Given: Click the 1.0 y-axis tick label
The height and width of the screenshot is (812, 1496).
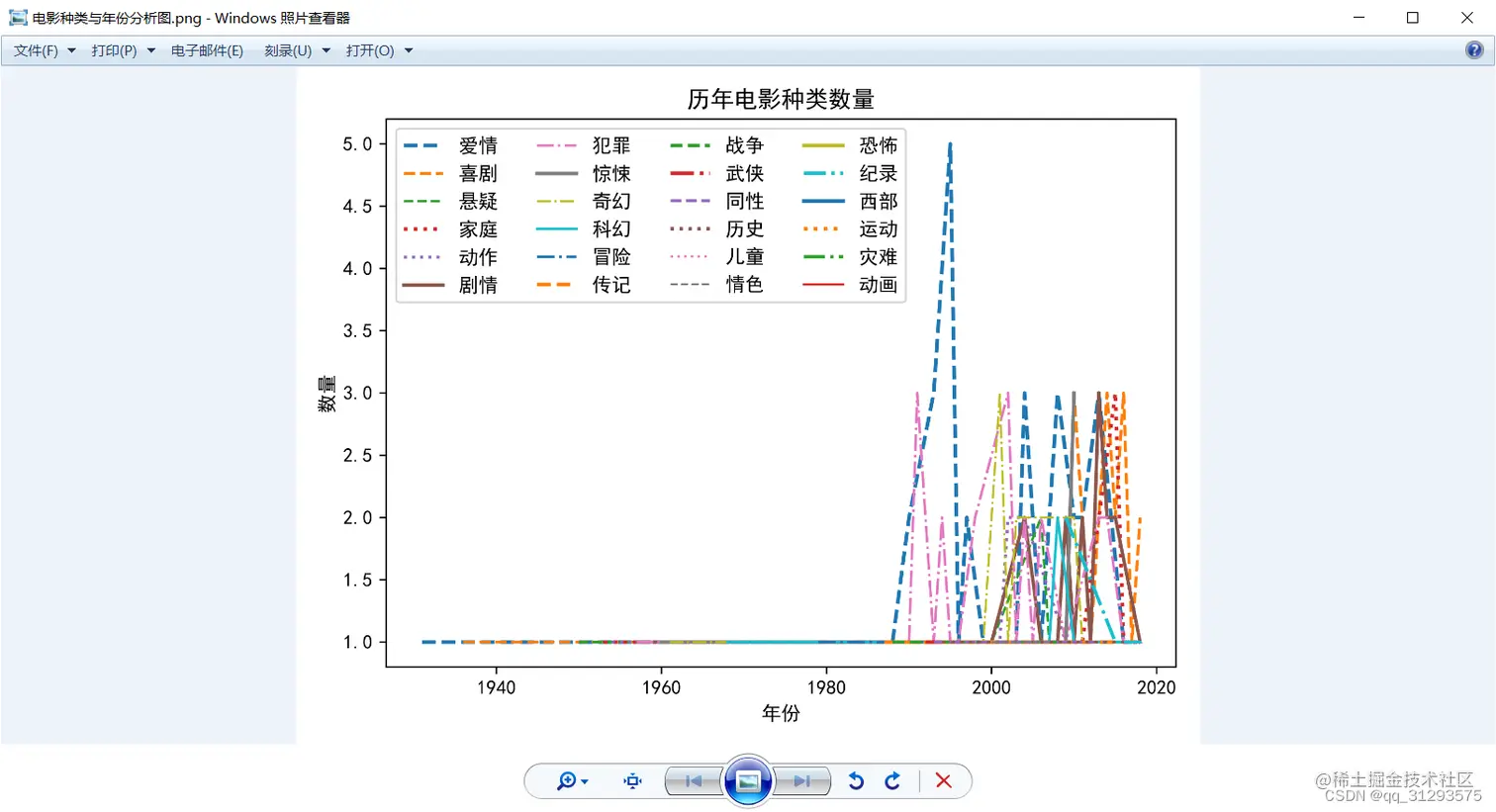Looking at the screenshot, I should 357,642.
